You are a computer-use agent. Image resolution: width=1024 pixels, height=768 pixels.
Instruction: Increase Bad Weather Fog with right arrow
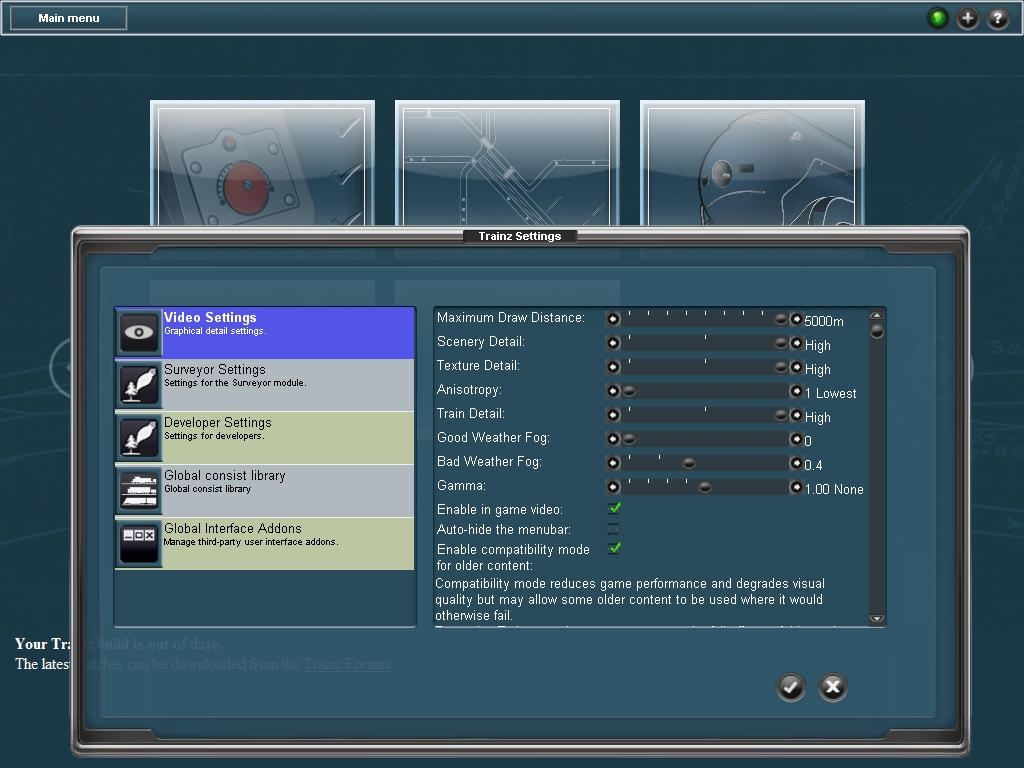(796, 463)
